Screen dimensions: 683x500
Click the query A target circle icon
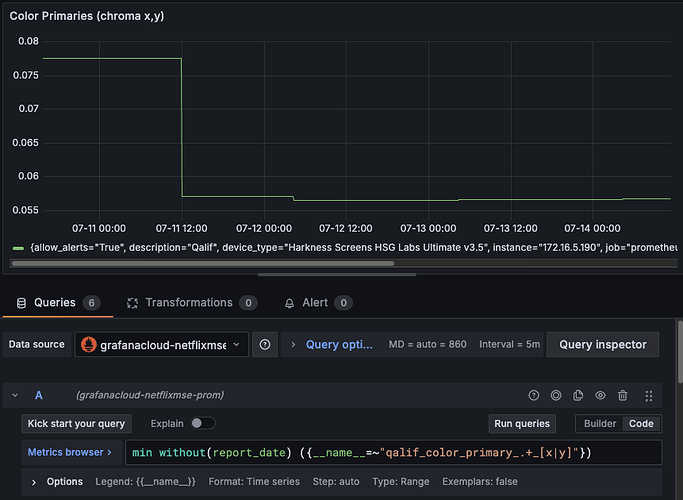556,395
